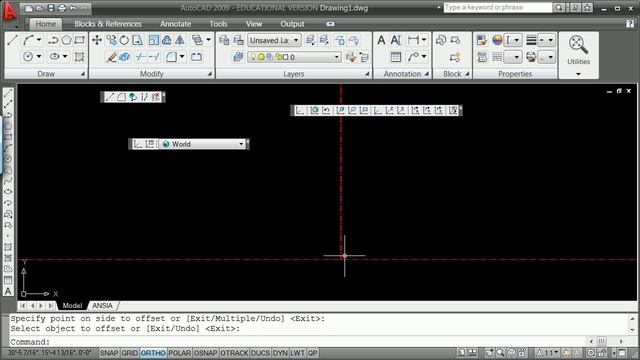Open the Annotate ribbon tab
The image size is (640, 360).
(176, 24)
